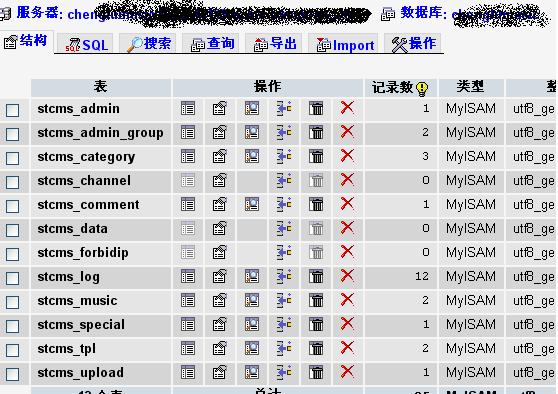Browse the stcms_comment table

point(188,204)
